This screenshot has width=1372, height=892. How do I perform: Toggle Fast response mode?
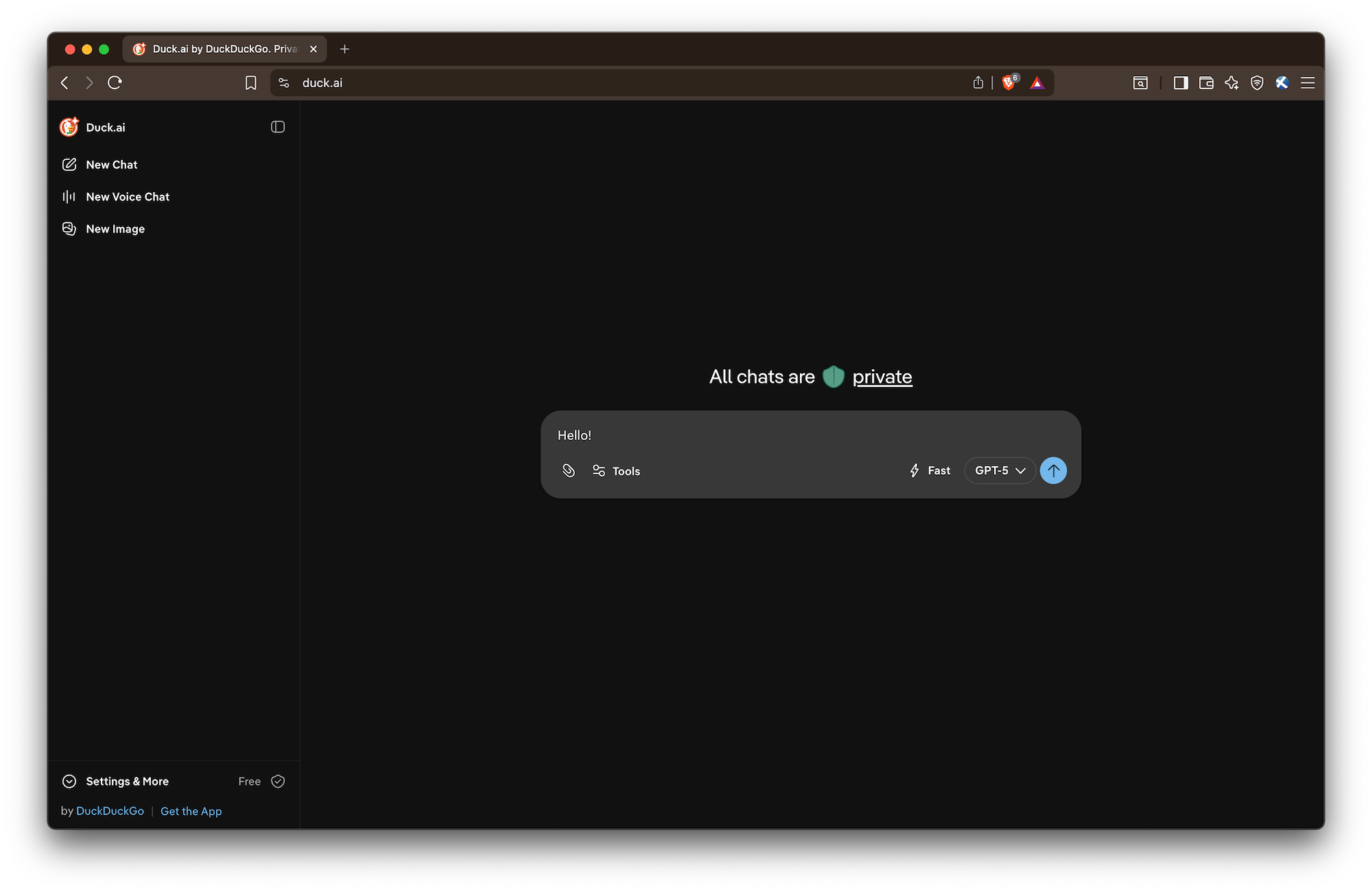pyautogui.click(x=930, y=471)
